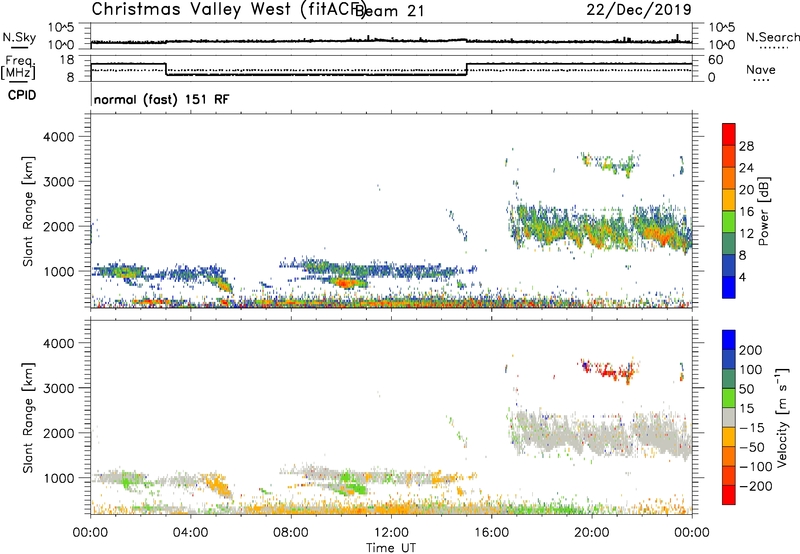The image size is (800, 554).
Task: Click the 'Freq. [MHz]' axis label
Action: [x=19, y=67]
